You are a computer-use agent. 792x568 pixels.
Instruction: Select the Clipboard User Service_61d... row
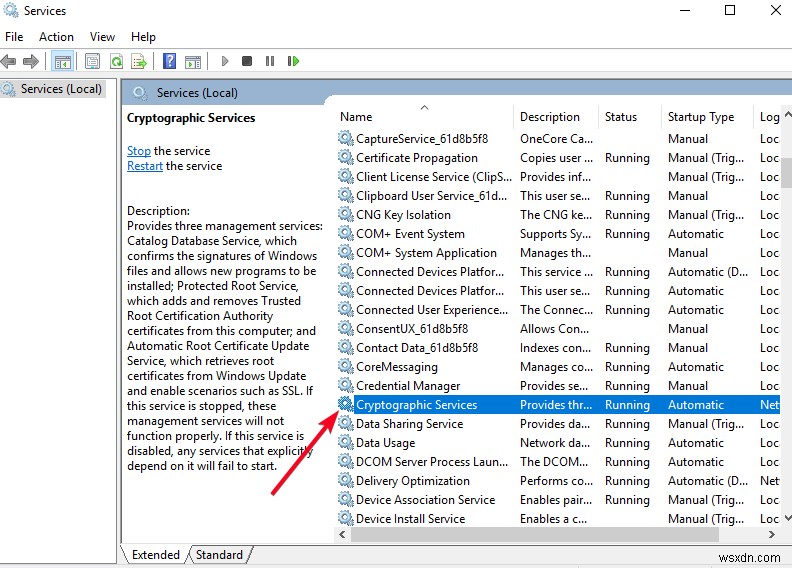pos(558,196)
